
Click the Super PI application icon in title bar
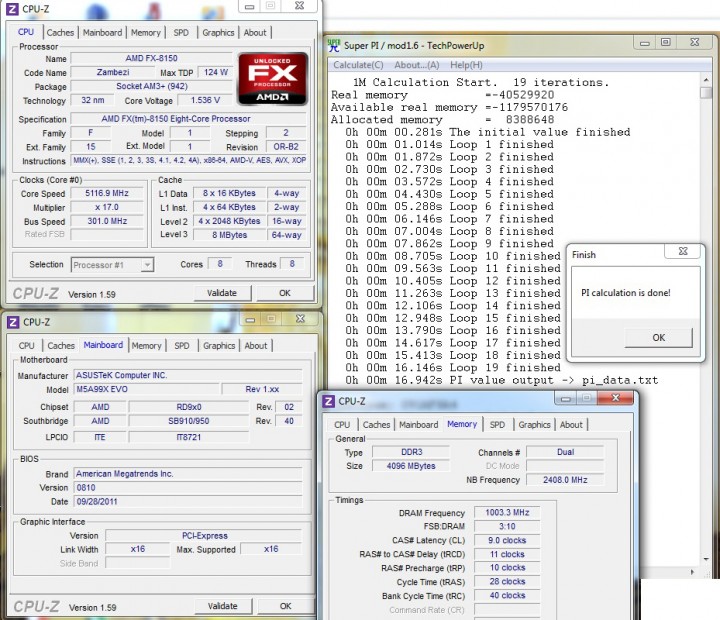click(334, 45)
